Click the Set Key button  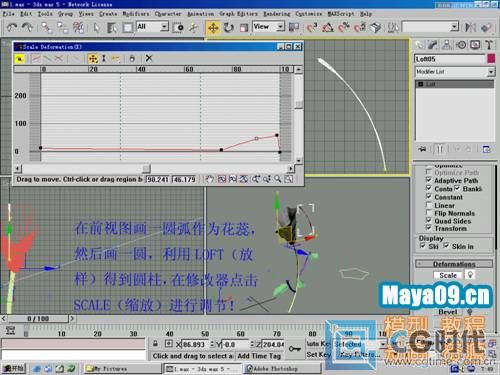tap(318, 355)
